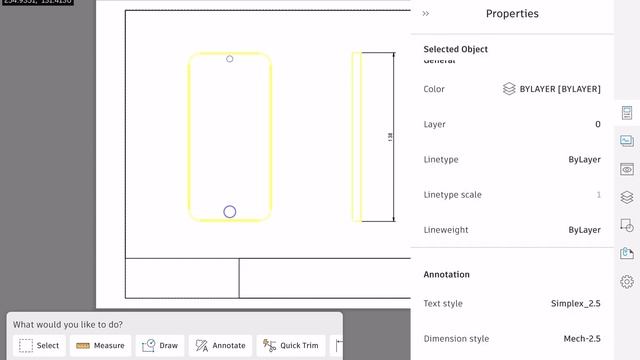
Task: Change the Layer value 0
Action: (x=598, y=124)
